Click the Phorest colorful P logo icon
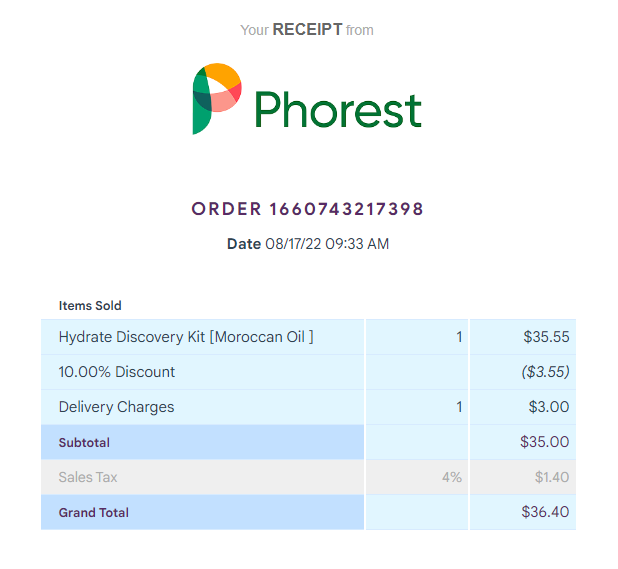 click(217, 99)
